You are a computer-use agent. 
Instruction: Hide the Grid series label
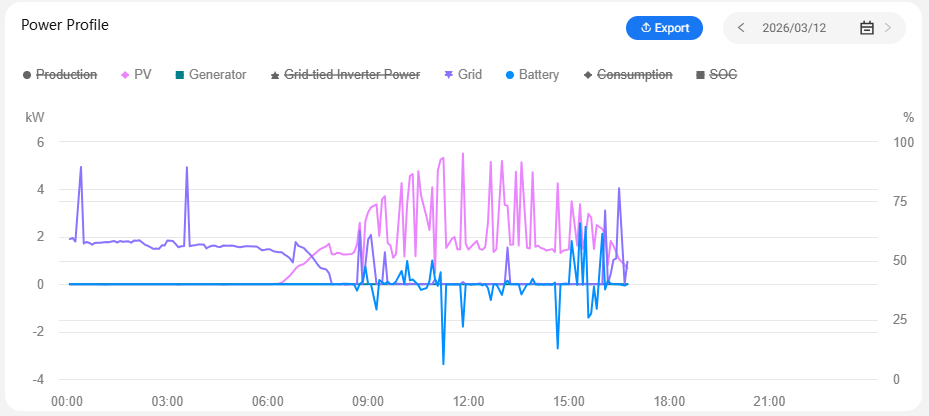pyautogui.click(x=470, y=75)
